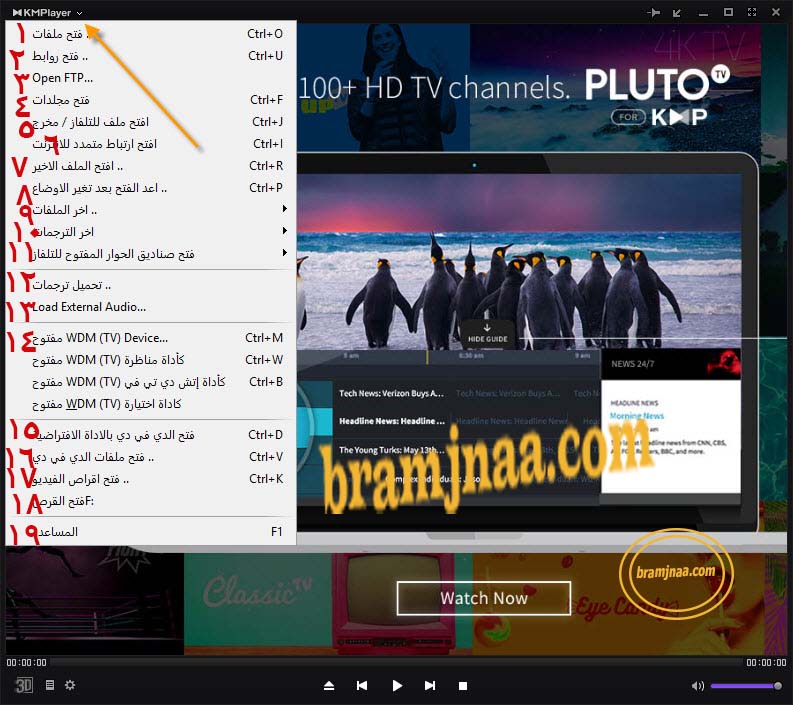793x705 pixels.
Task: Choose 'تحميل ترجمات' load subtitles entry
Action: tap(151, 285)
